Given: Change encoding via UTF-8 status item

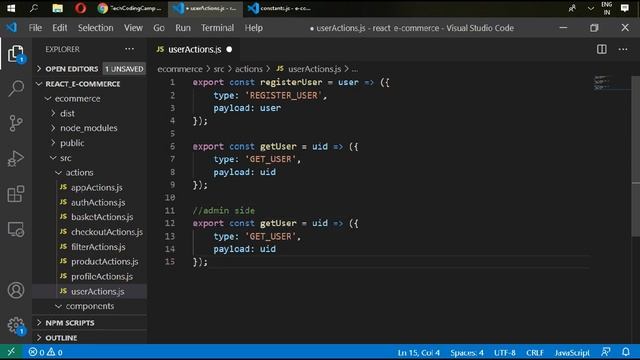Looking at the screenshot, I should tap(504, 352).
